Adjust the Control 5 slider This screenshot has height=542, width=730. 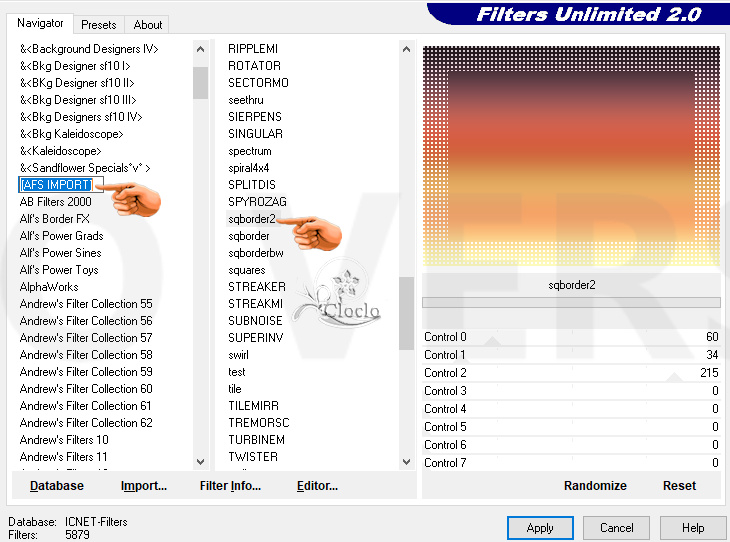tap(571, 427)
